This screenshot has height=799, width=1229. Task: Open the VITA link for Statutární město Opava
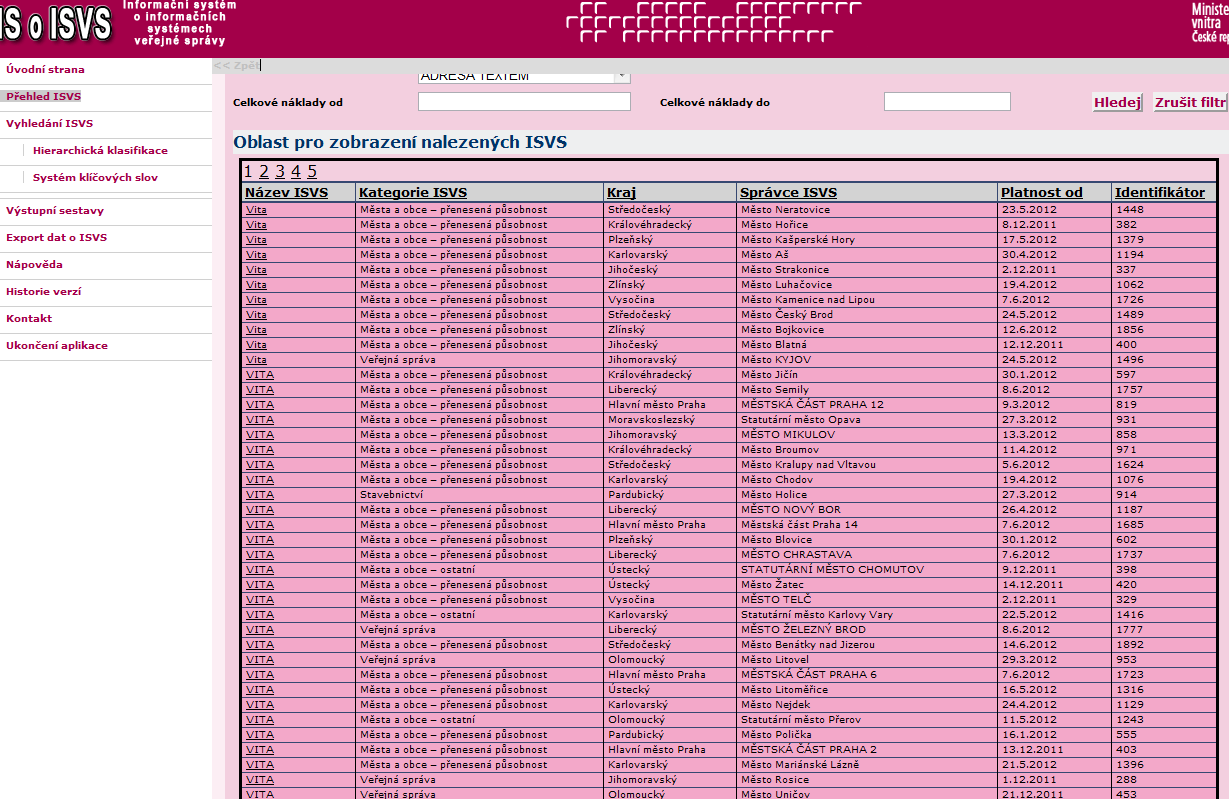pyautogui.click(x=260, y=420)
